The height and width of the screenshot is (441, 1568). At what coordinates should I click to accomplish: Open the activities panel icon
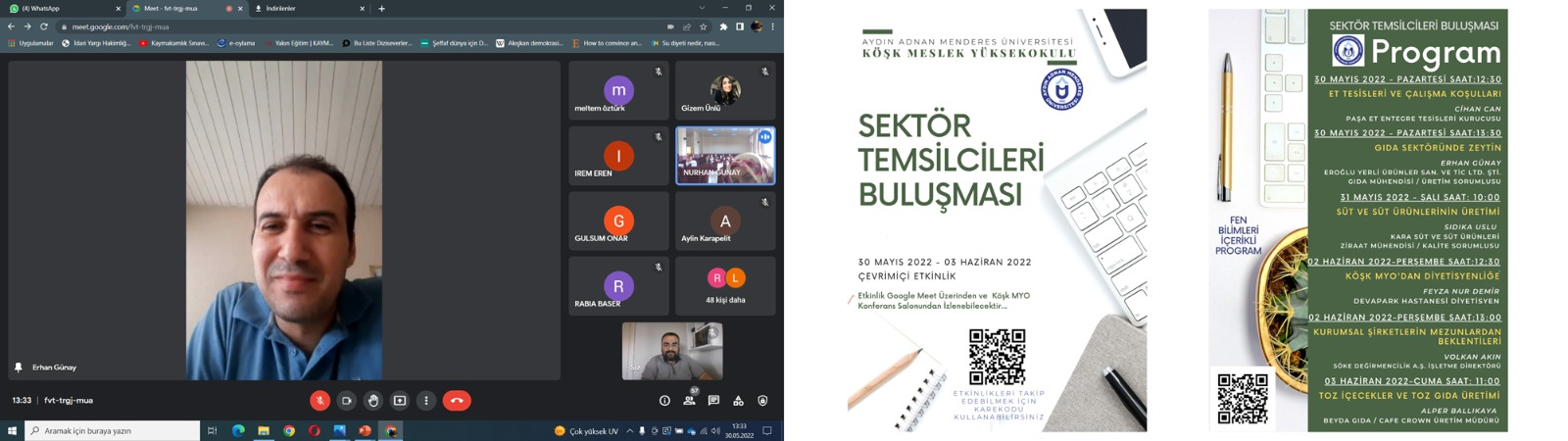tap(738, 401)
